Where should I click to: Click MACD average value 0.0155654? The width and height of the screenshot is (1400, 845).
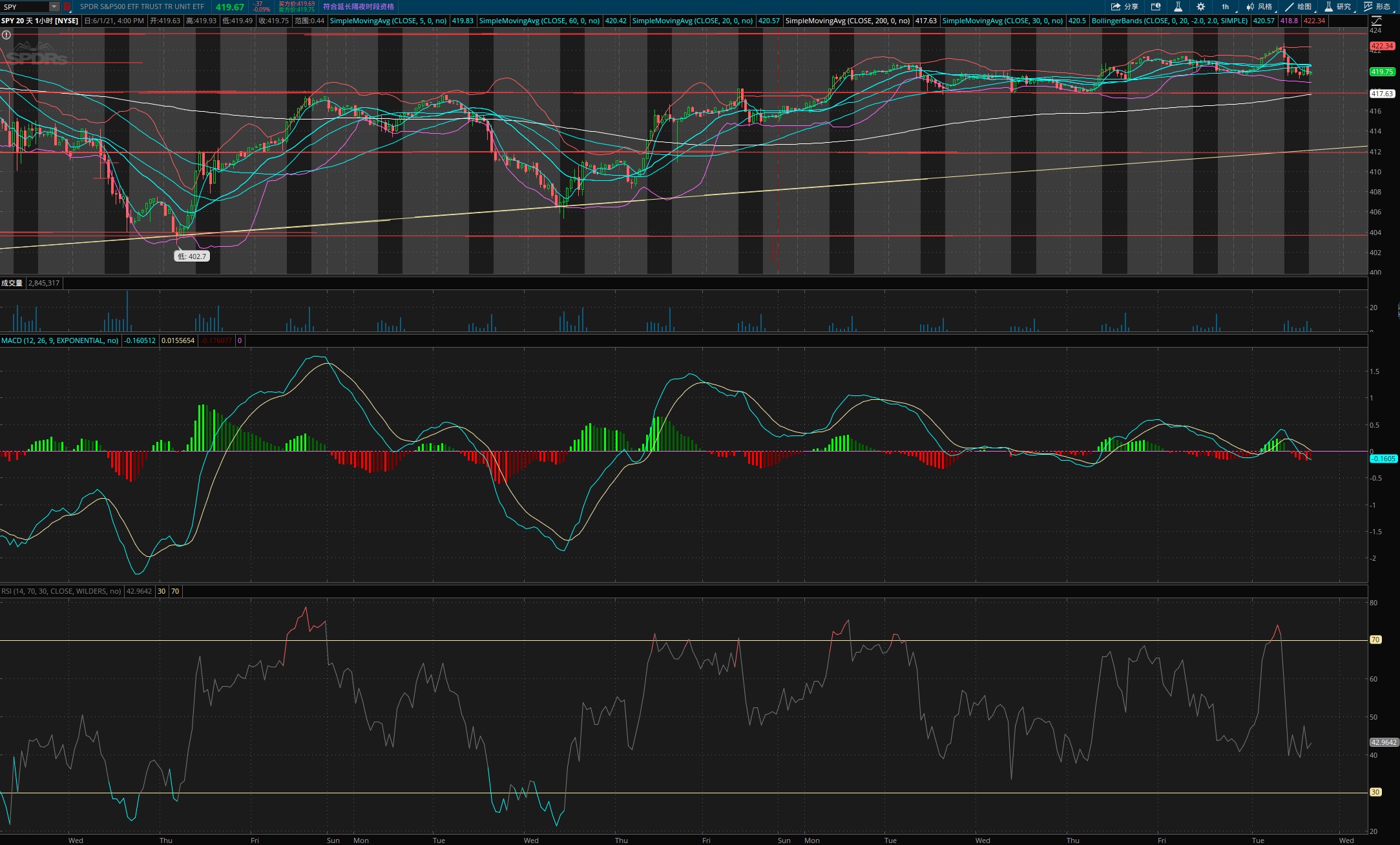pyautogui.click(x=178, y=340)
